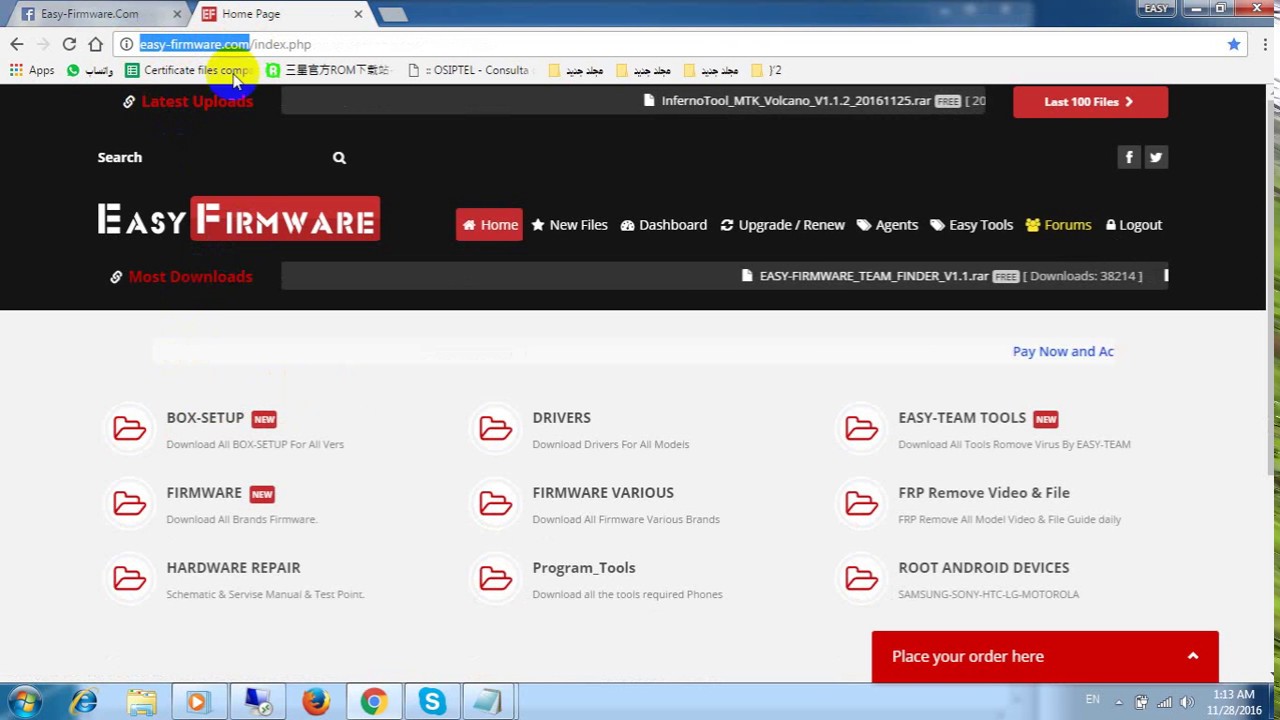Open the taskbar clock showing 1:13 AM
The height and width of the screenshot is (720, 1280).
pyautogui.click(x=1233, y=702)
